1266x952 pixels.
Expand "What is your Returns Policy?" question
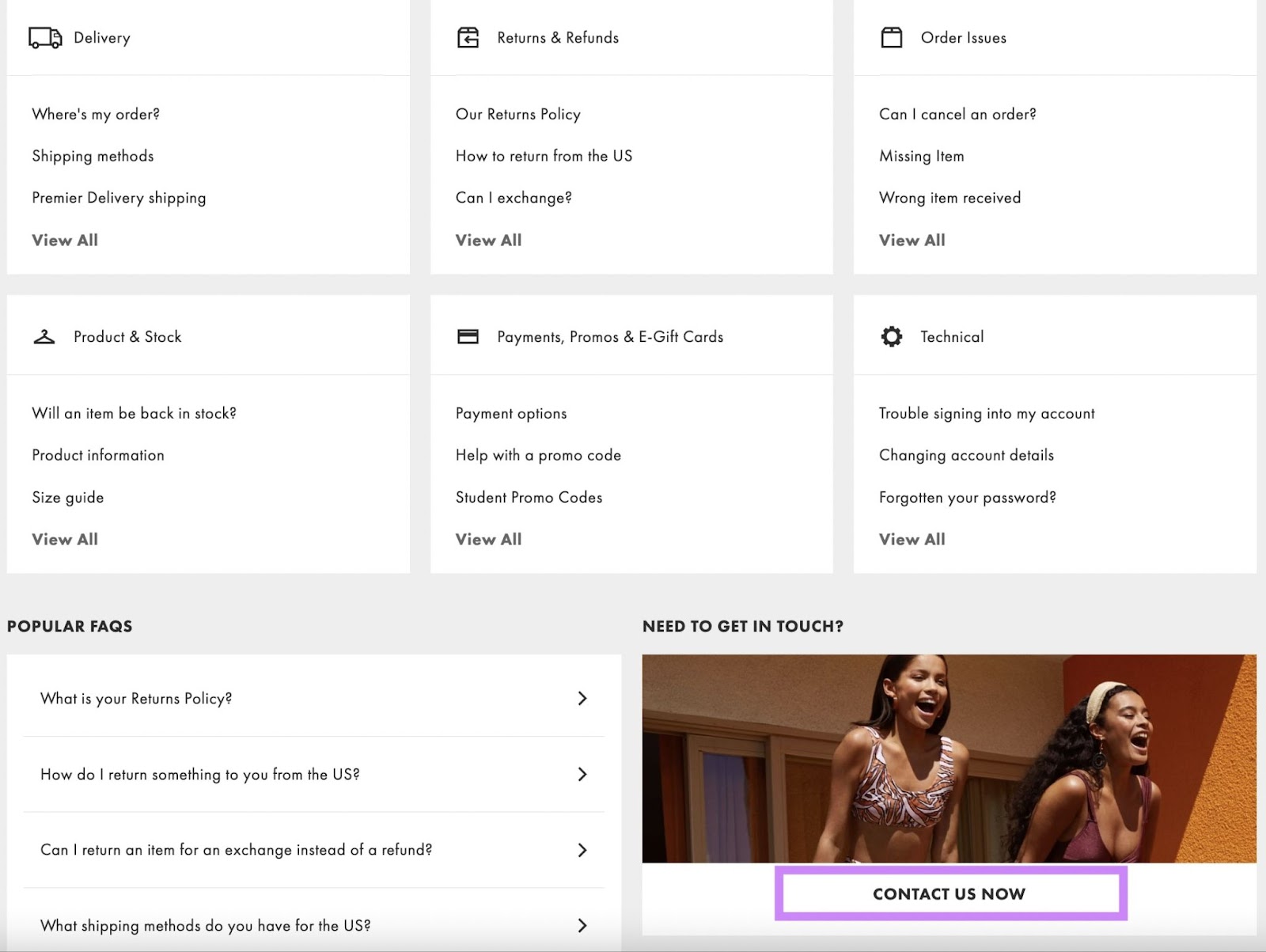(136, 698)
